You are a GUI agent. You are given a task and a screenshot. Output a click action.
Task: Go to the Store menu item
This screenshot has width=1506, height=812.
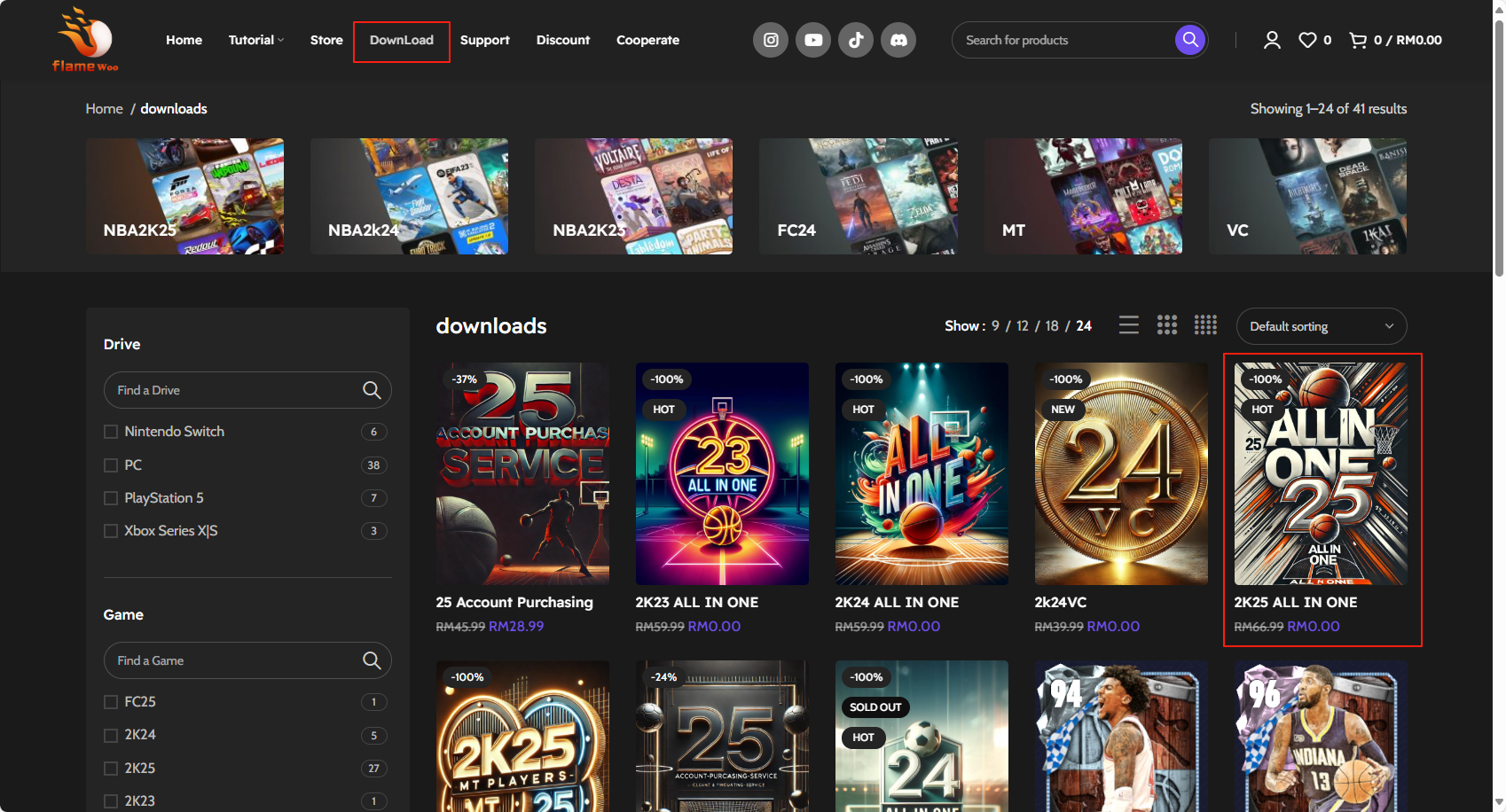point(326,40)
